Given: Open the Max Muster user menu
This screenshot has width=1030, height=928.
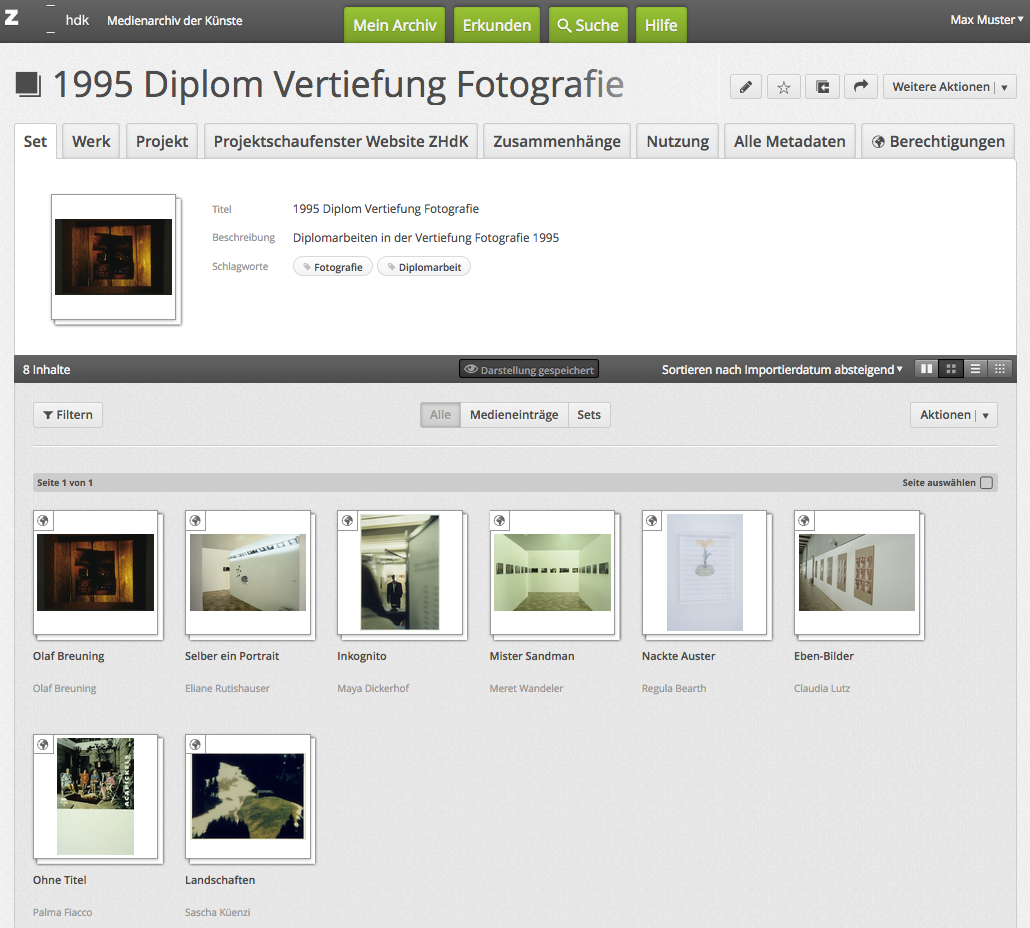Looking at the screenshot, I should (986, 20).
